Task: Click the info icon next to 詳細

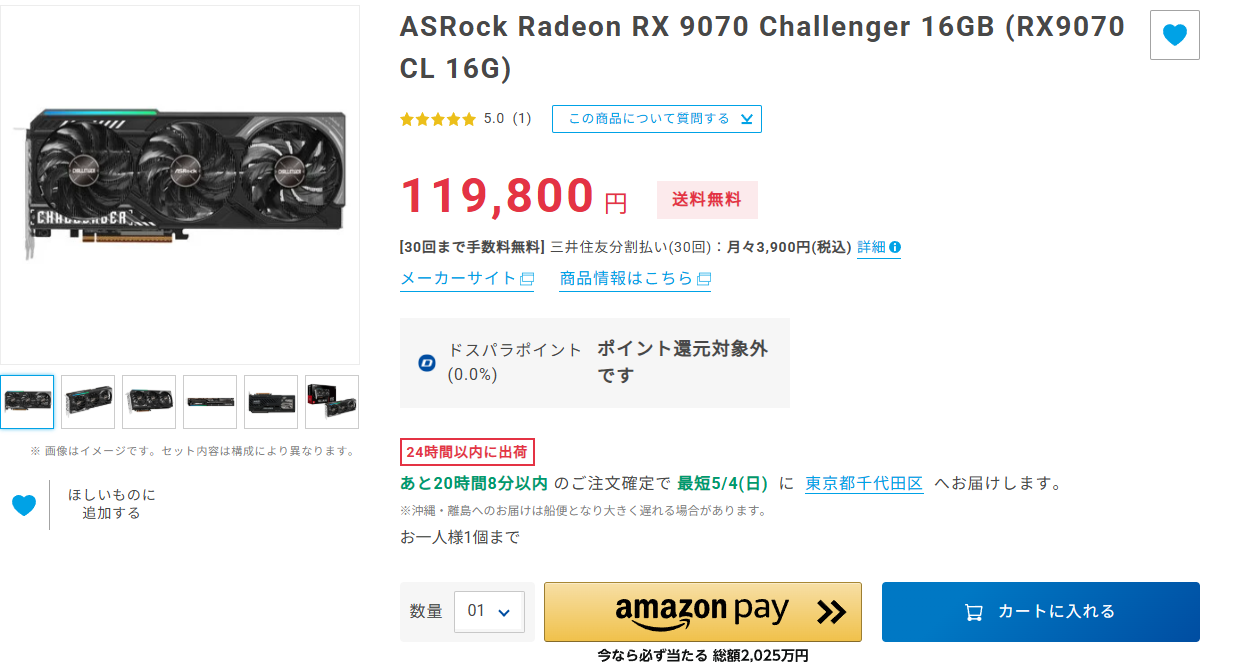Action: tap(895, 247)
